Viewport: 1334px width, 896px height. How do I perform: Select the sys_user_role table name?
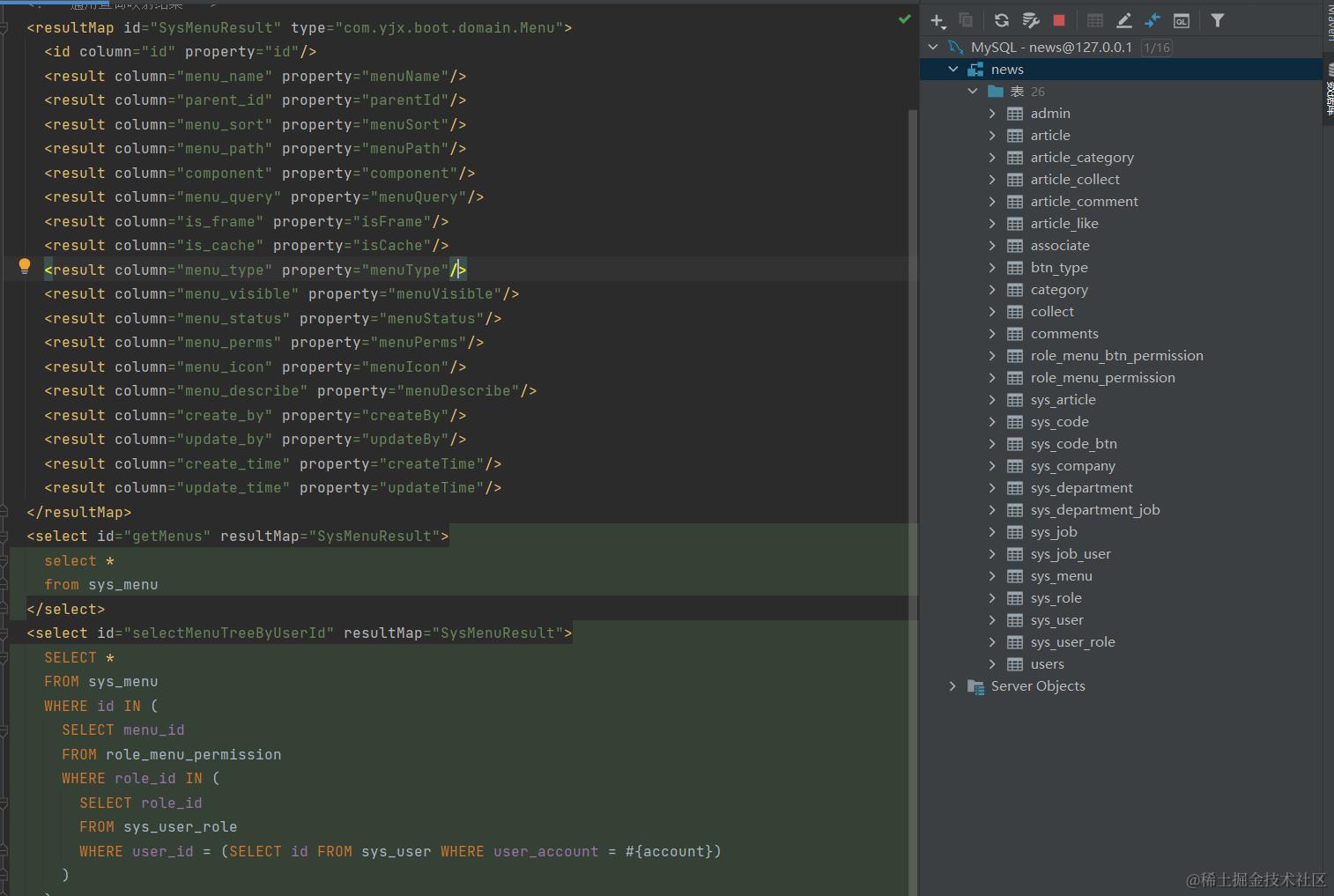(1073, 642)
